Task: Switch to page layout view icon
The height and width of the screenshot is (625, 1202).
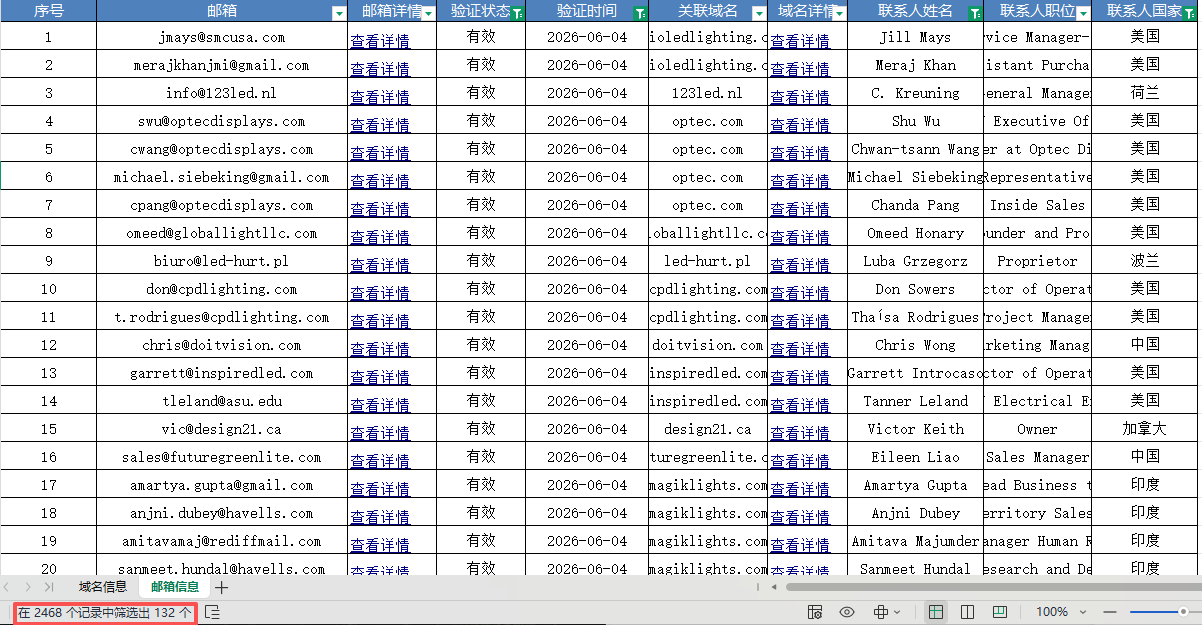Action: pos(968,612)
